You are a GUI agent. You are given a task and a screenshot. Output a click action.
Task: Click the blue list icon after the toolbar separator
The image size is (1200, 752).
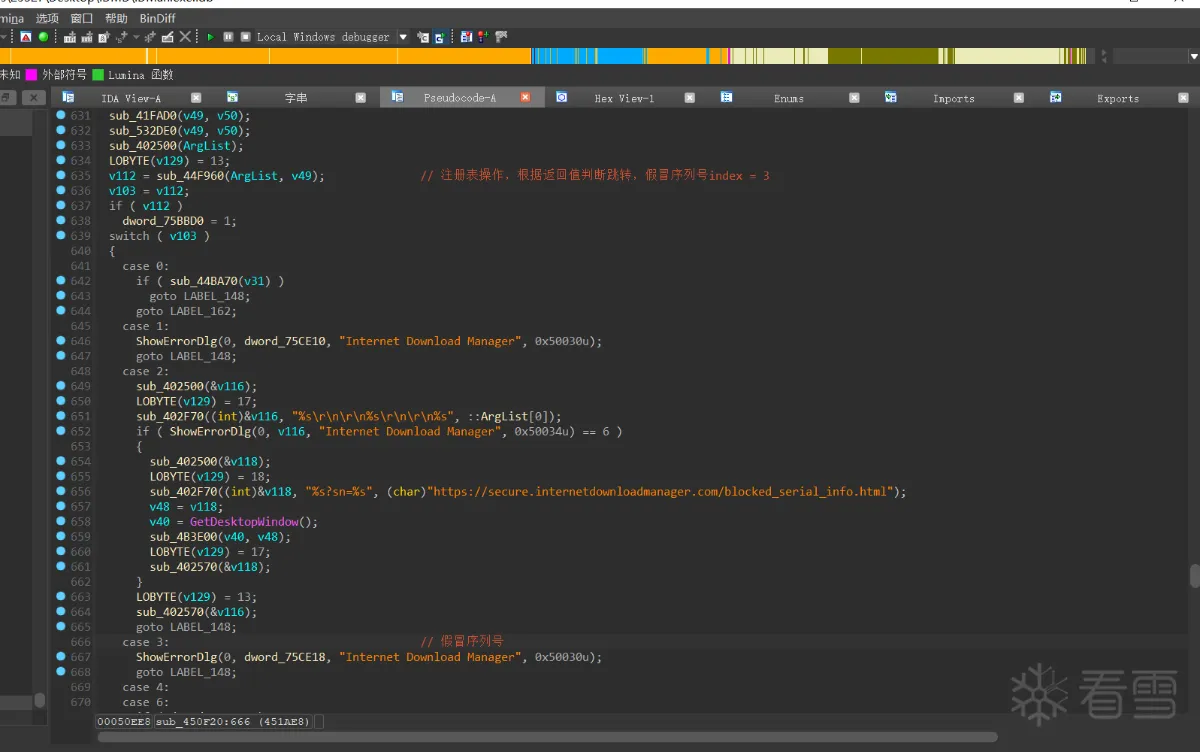point(467,37)
